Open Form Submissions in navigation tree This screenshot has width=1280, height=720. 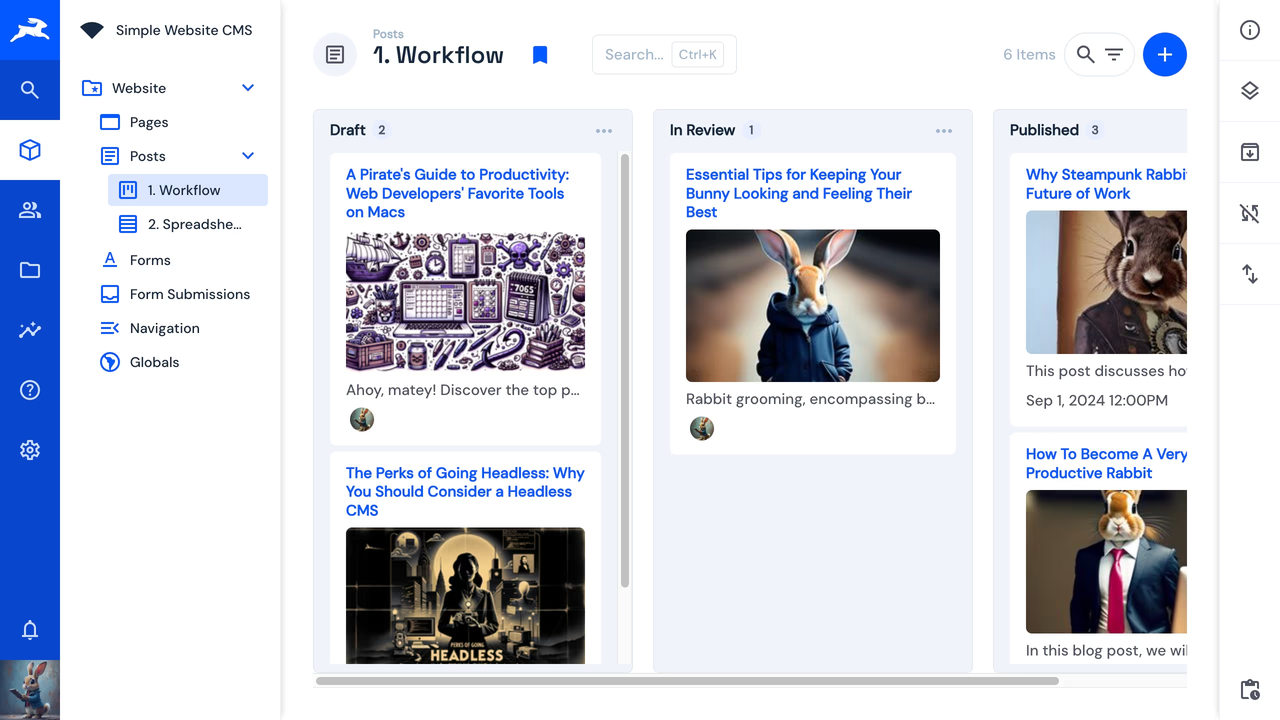point(189,294)
